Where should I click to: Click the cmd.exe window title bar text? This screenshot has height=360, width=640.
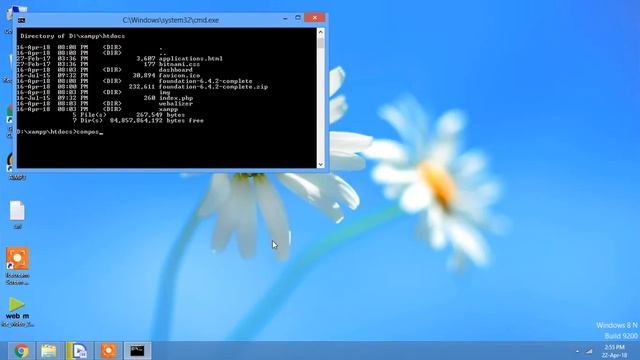tap(171, 20)
